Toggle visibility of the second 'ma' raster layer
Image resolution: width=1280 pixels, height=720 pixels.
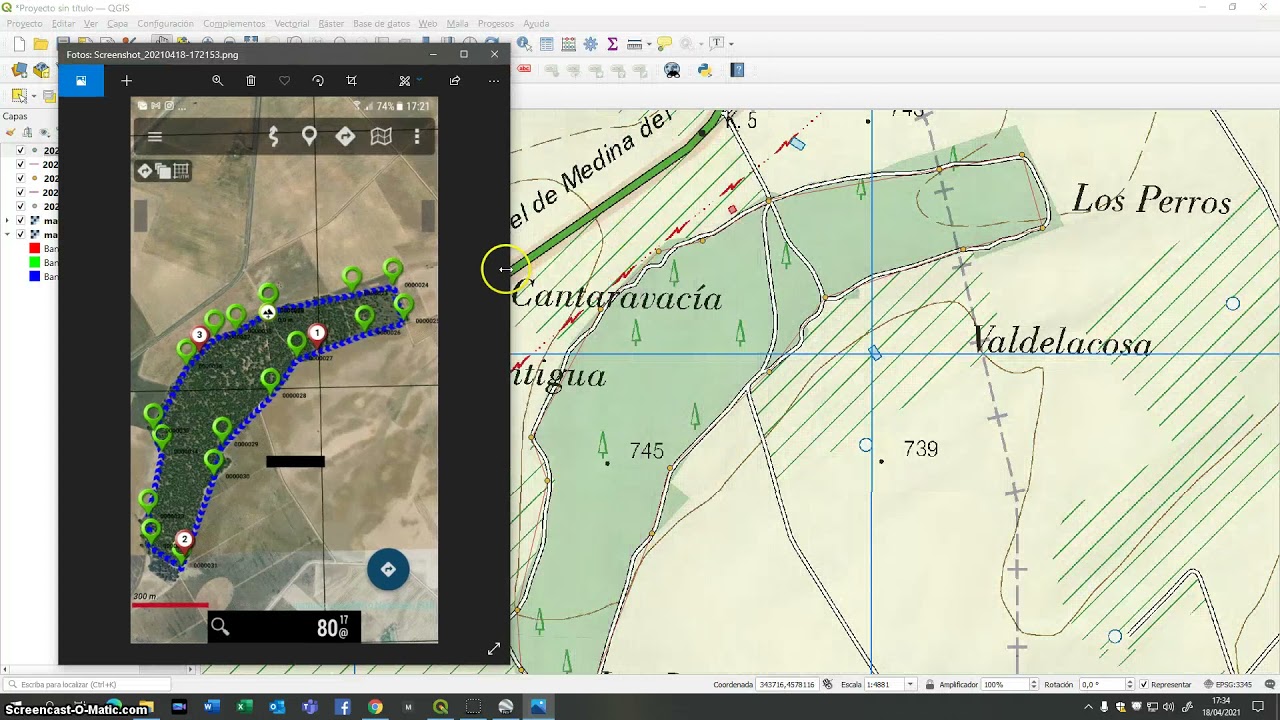point(20,235)
